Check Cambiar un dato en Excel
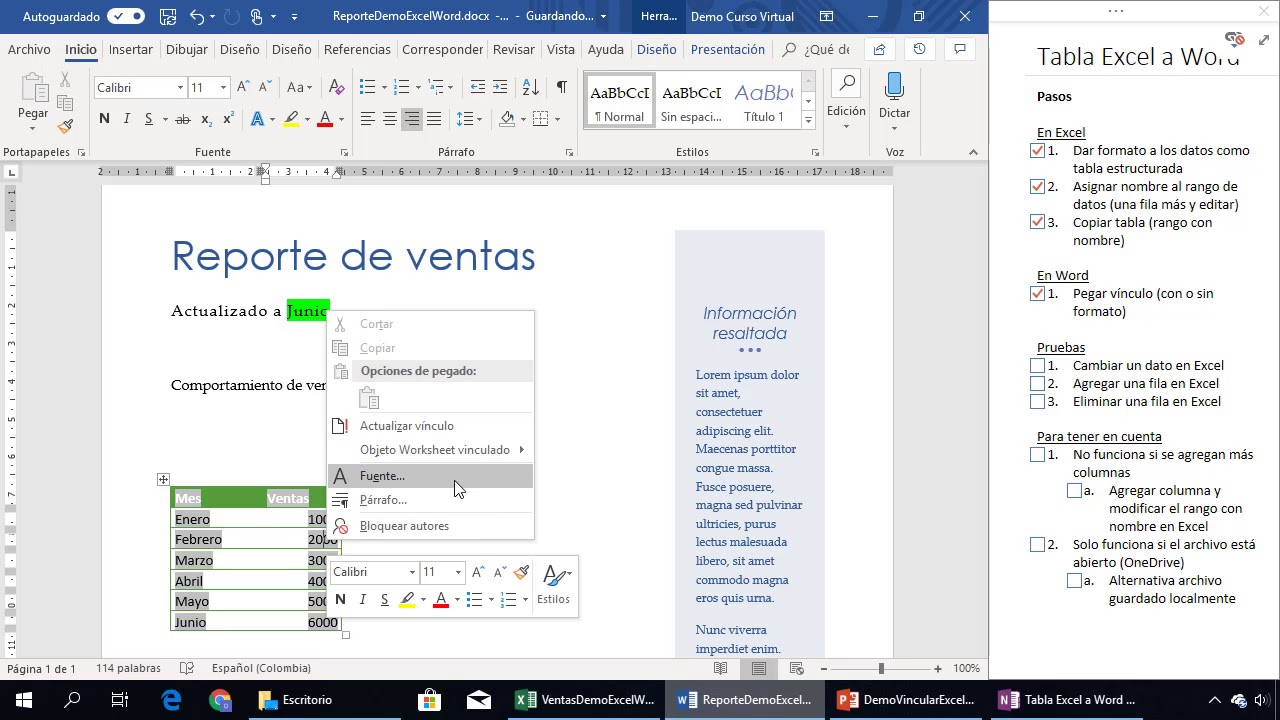 tap(1037, 366)
